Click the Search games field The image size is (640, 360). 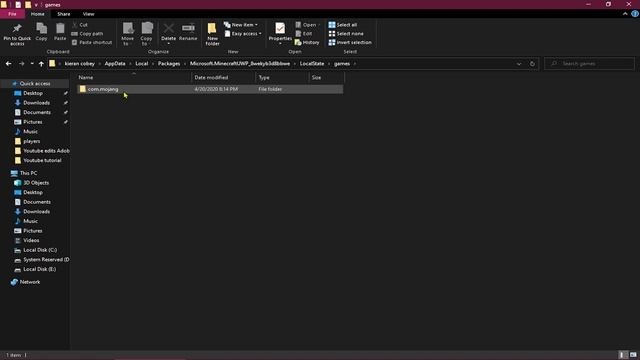(x=589, y=64)
